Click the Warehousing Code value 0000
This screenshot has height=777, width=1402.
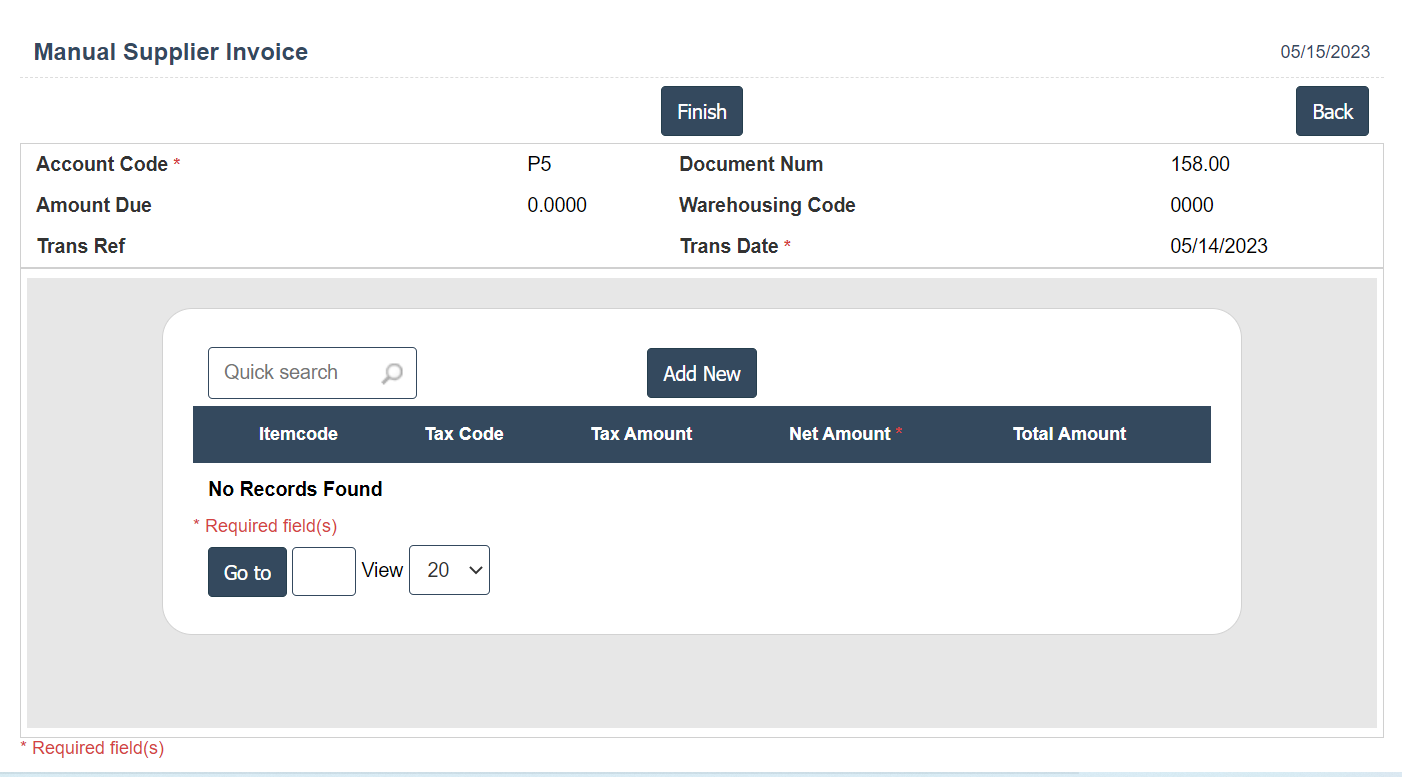click(1192, 205)
